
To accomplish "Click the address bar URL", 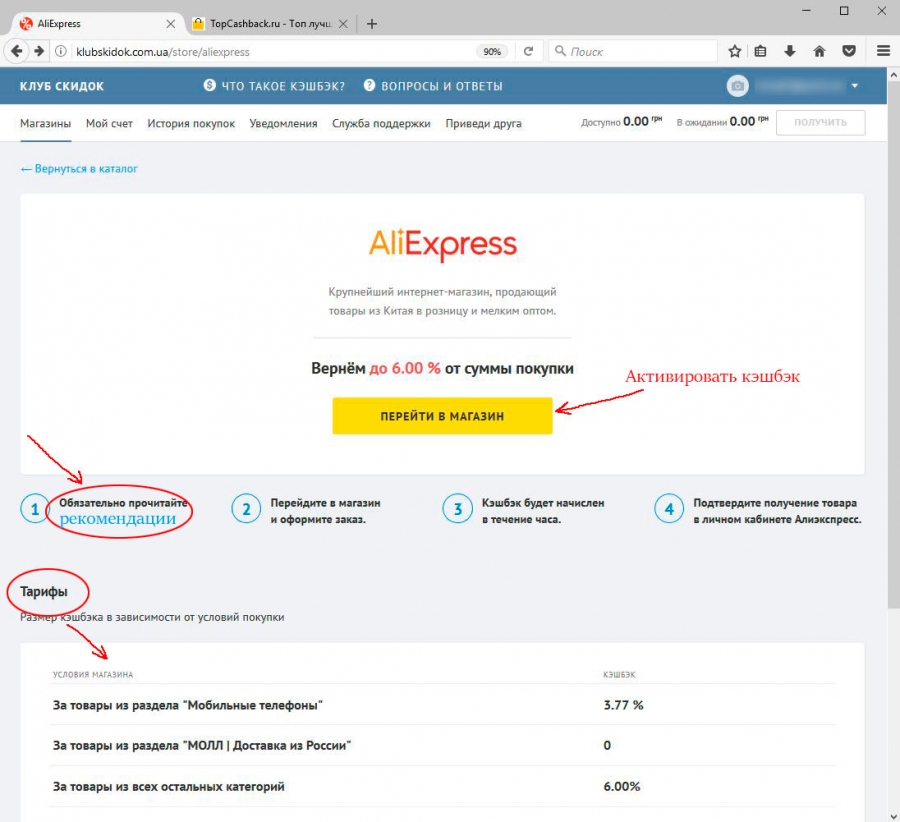I will point(163,52).
